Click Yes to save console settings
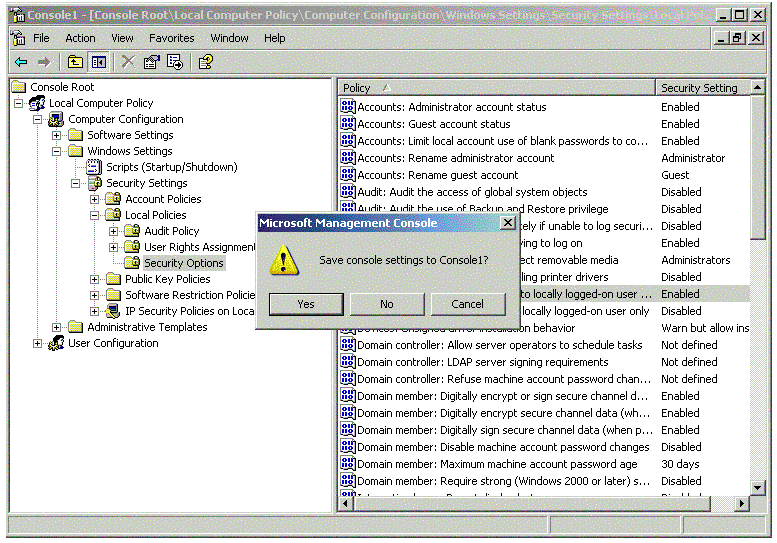The height and width of the screenshot is (543, 777). click(x=306, y=304)
